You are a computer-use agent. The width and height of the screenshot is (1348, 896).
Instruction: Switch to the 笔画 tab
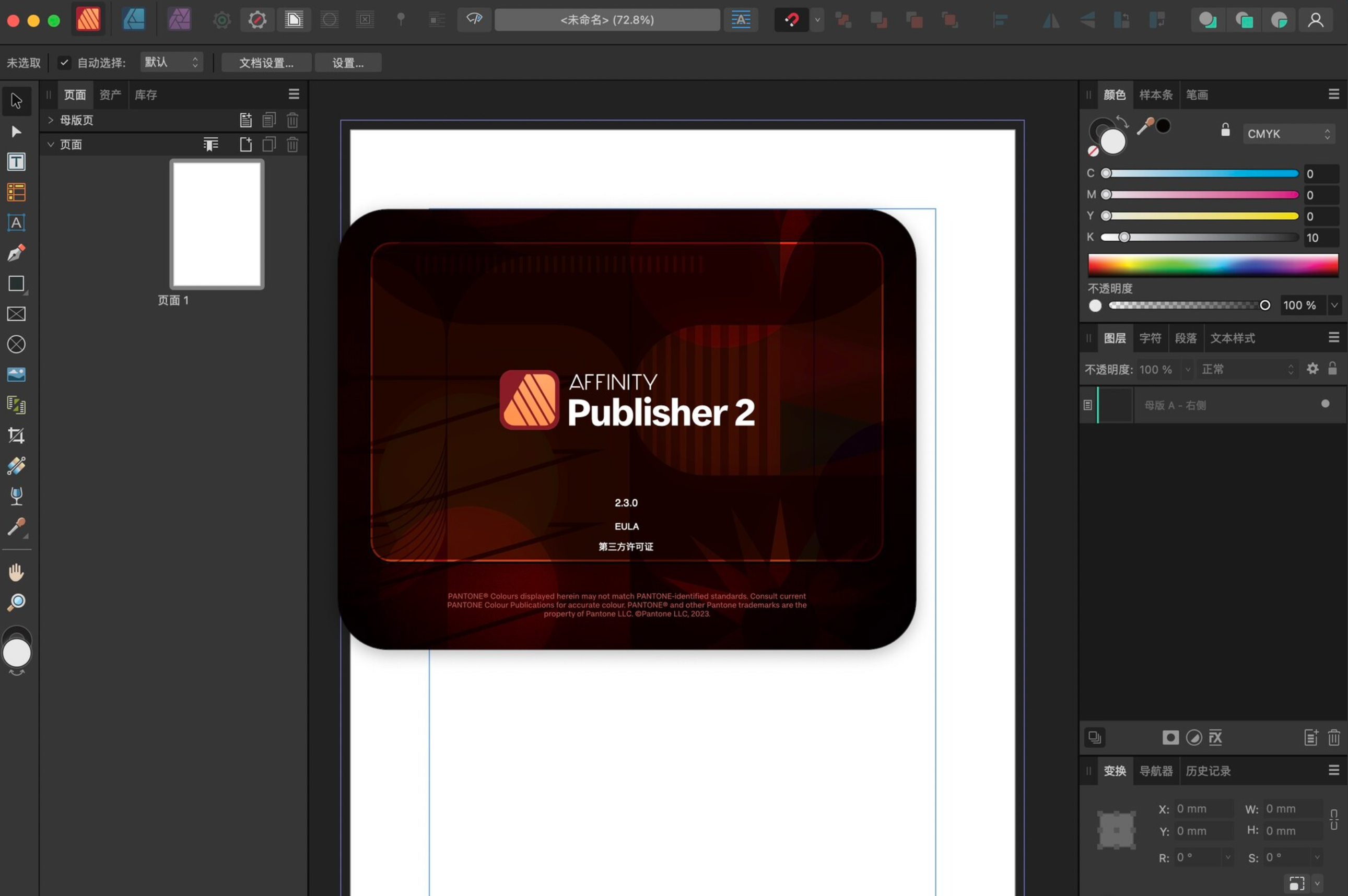pos(1197,95)
